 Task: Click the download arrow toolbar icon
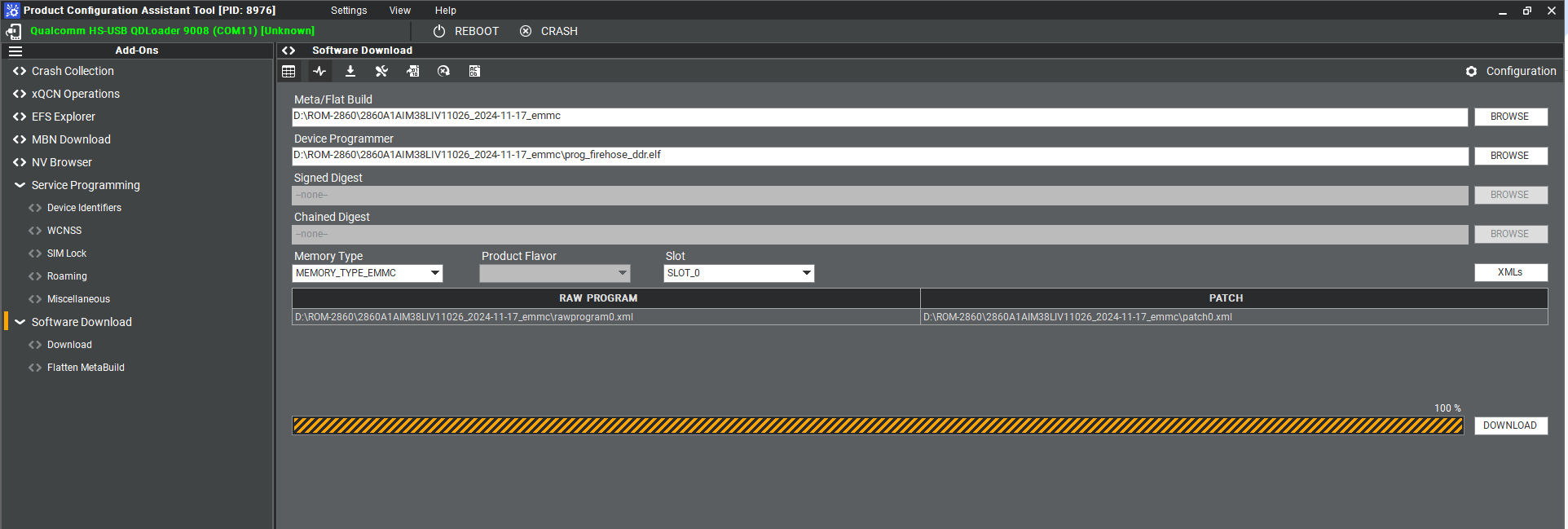pyautogui.click(x=350, y=72)
